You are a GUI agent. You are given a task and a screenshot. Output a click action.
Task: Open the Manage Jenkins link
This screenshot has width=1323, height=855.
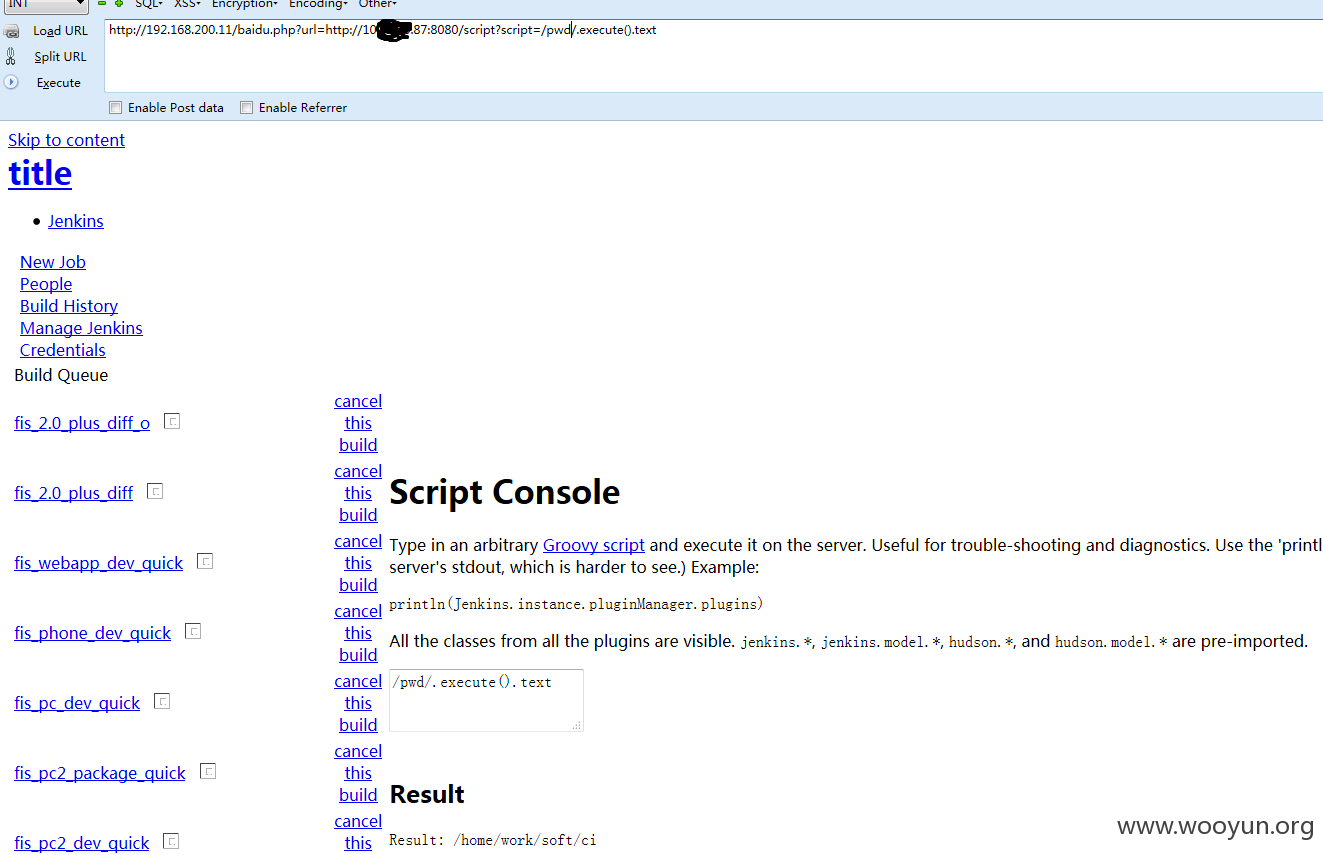(x=81, y=328)
